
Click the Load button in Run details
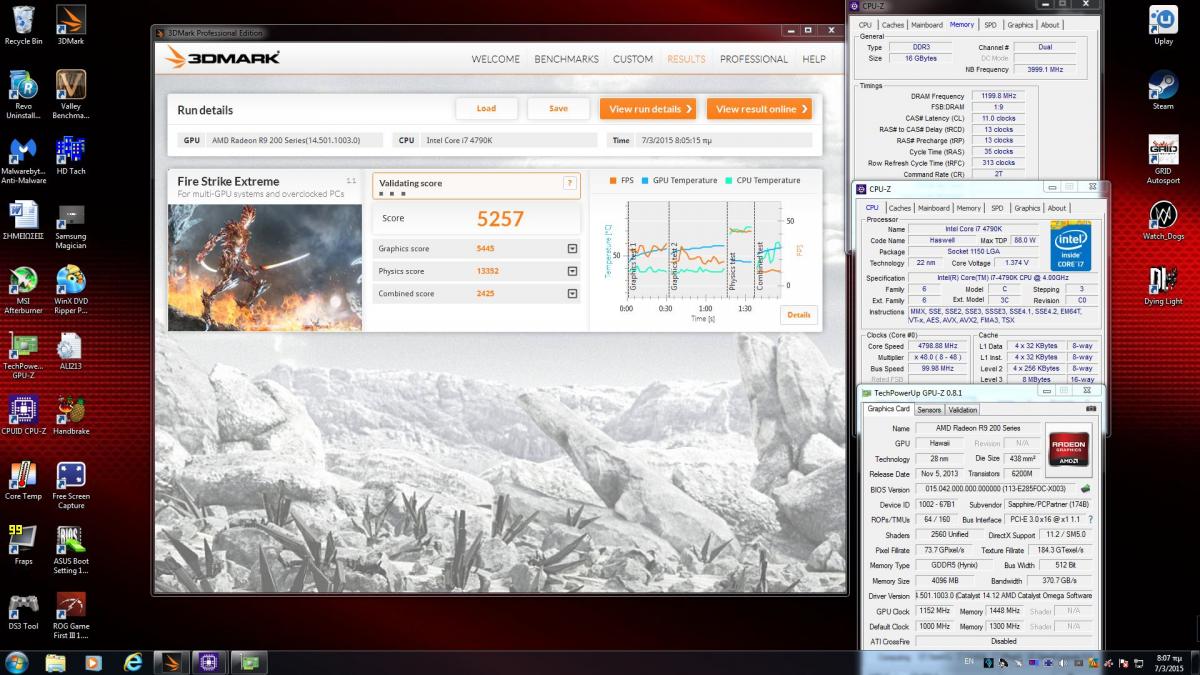pos(486,109)
